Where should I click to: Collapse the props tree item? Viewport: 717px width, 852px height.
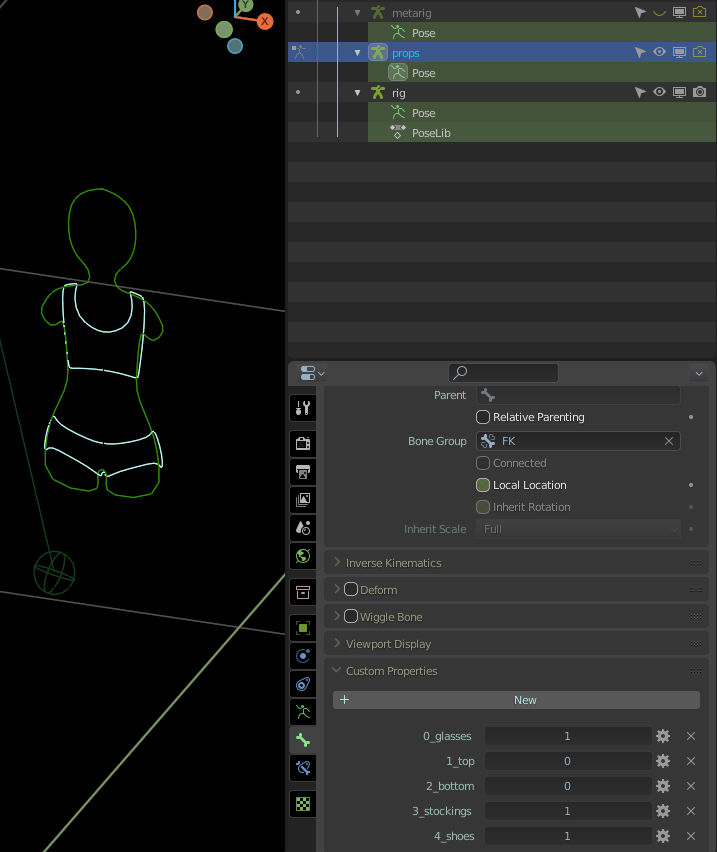(358, 52)
